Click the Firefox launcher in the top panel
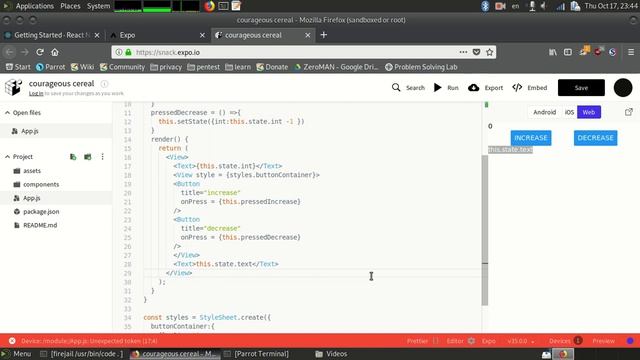 (x=209, y=6)
